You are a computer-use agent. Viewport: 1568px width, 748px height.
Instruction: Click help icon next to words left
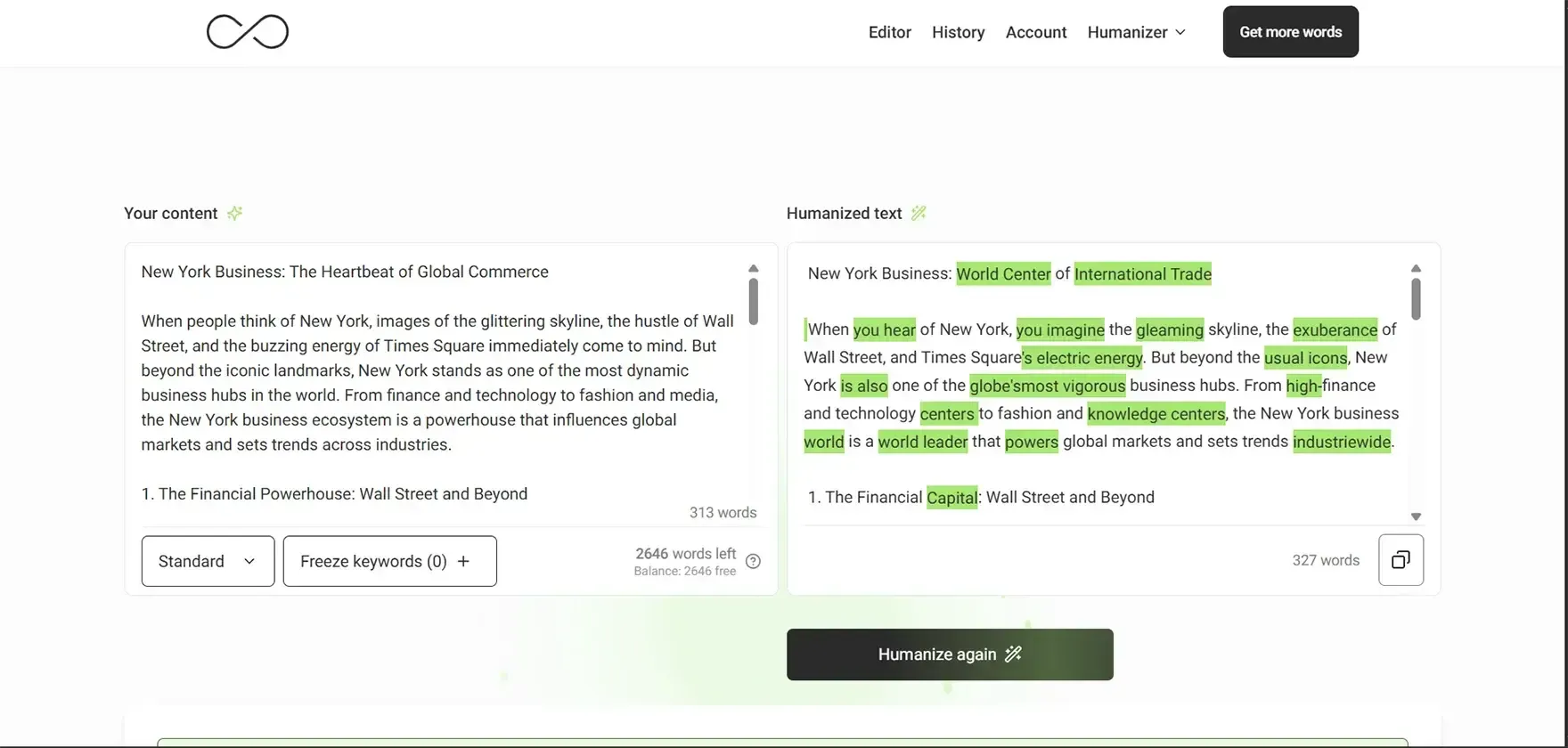753,561
